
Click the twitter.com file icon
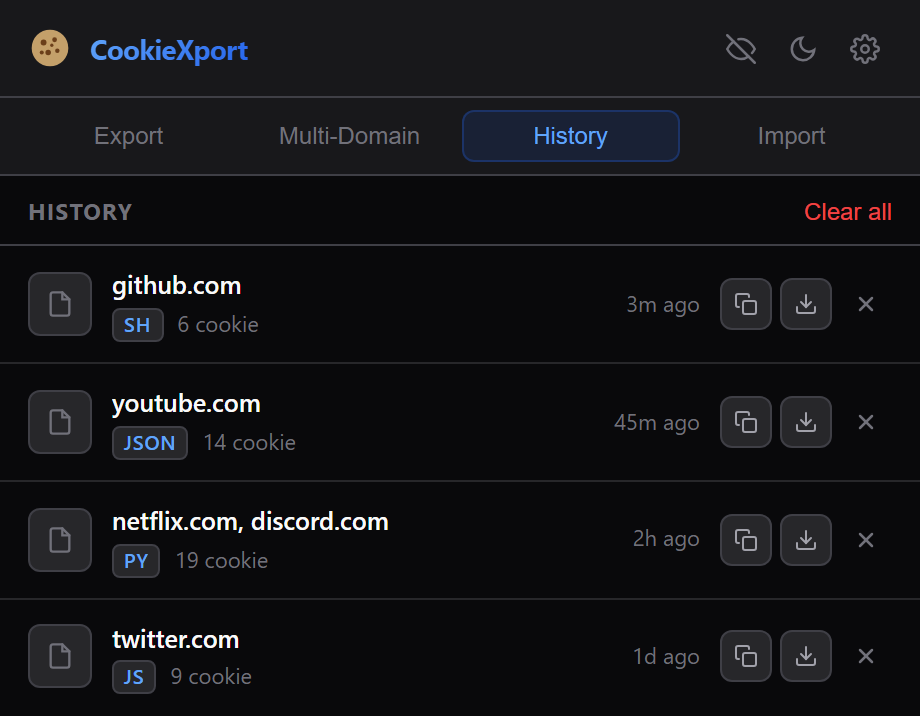[60, 656]
